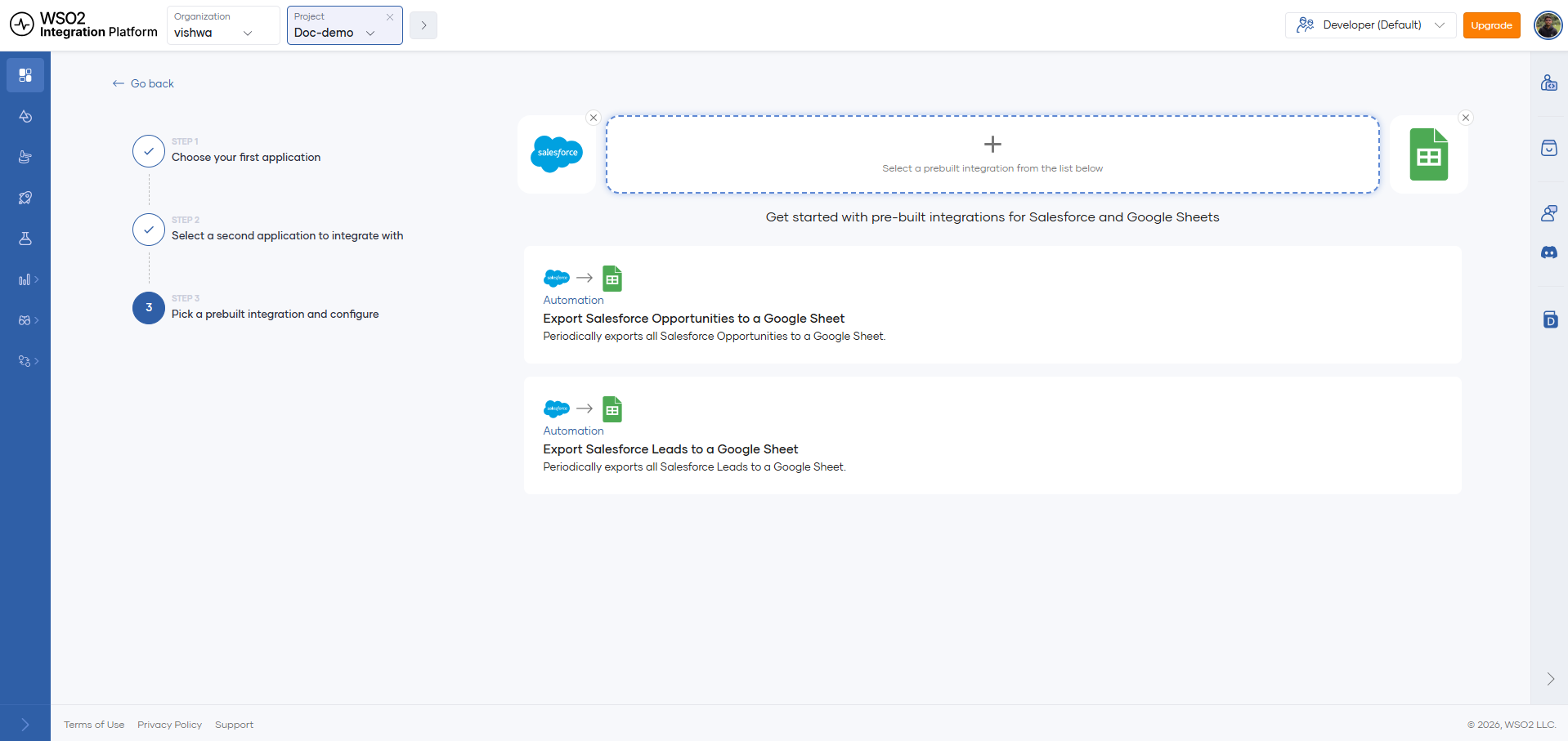Click 'Pick a prebuilt integration and configure'
Image resolution: width=1568 pixels, height=741 pixels.
click(276, 314)
